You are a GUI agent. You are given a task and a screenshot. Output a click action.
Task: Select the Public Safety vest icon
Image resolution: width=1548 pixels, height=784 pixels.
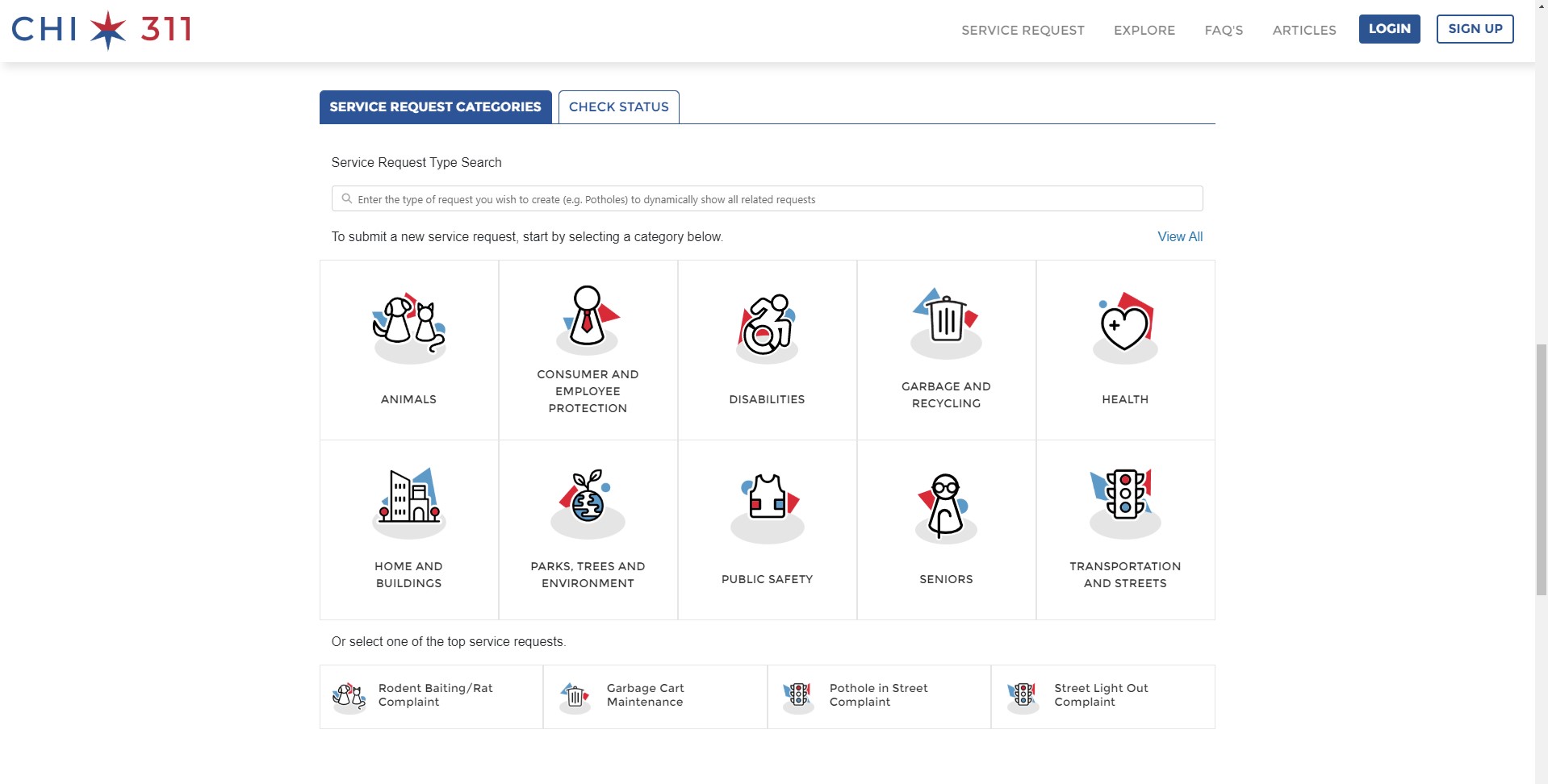pyautogui.click(x=768, y=507)
